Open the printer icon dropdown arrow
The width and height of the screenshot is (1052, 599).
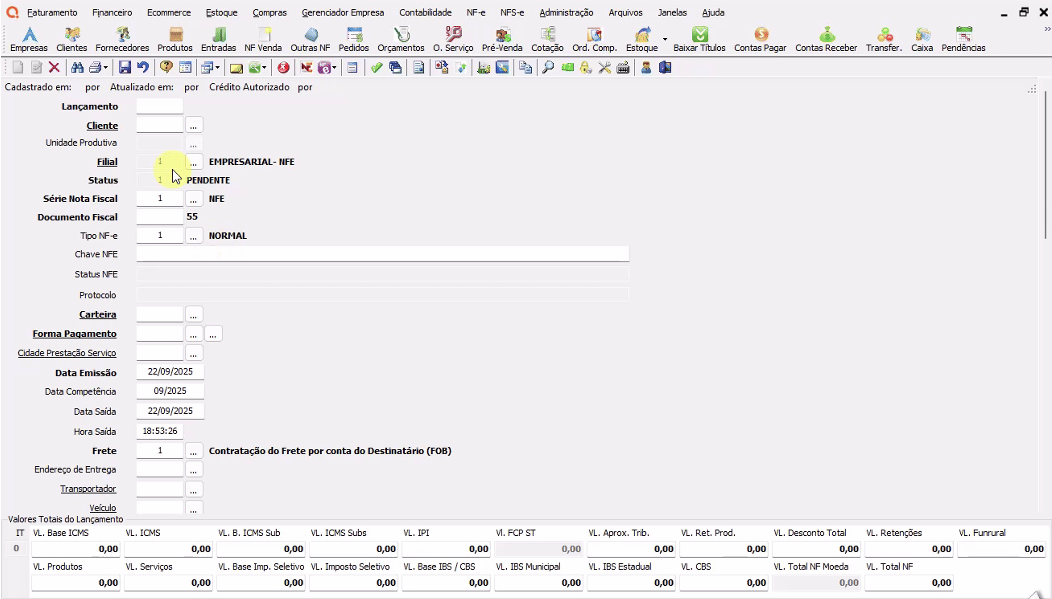[106, 68]
